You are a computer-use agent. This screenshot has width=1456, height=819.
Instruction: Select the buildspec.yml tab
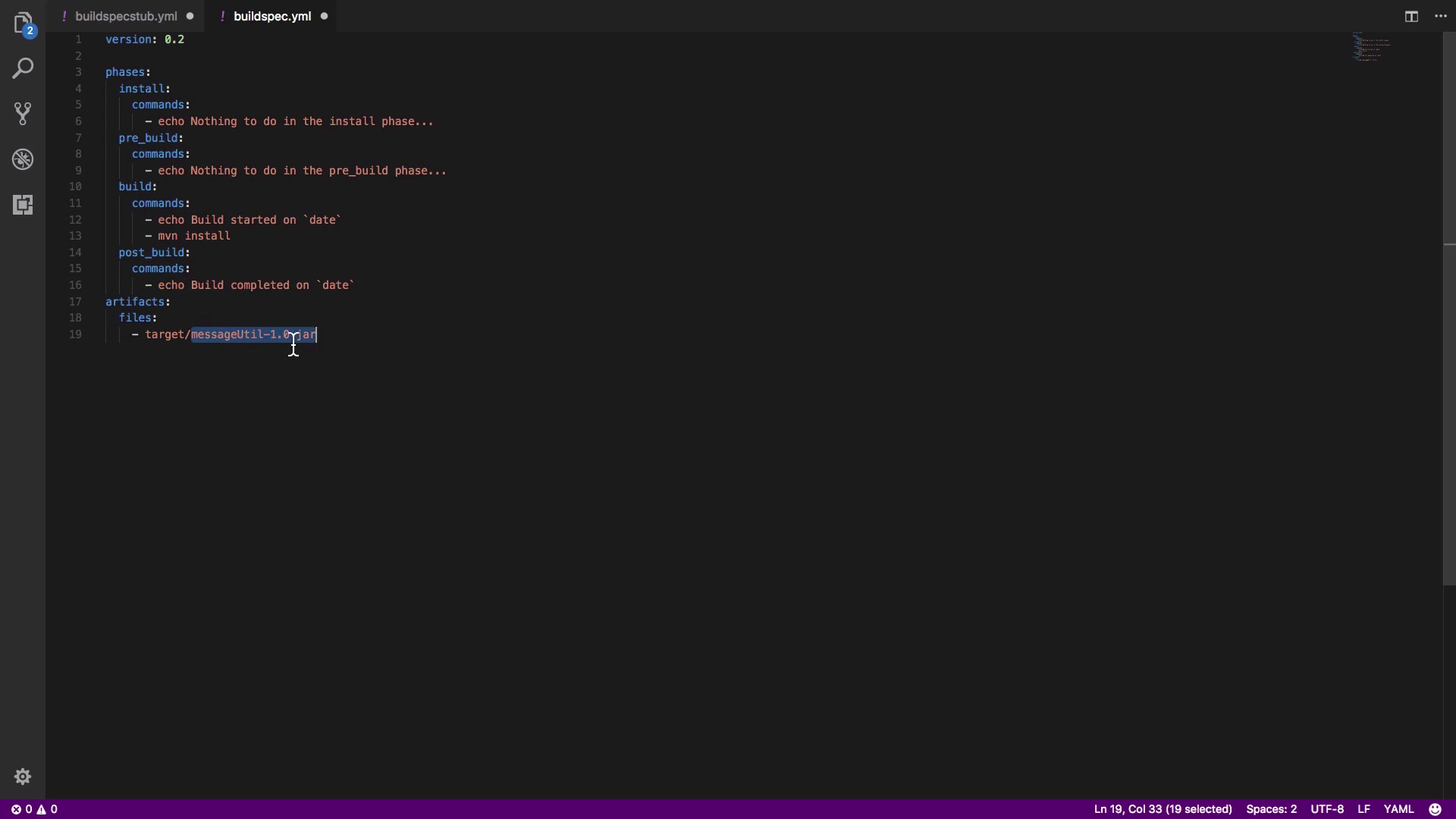[271, 16]
